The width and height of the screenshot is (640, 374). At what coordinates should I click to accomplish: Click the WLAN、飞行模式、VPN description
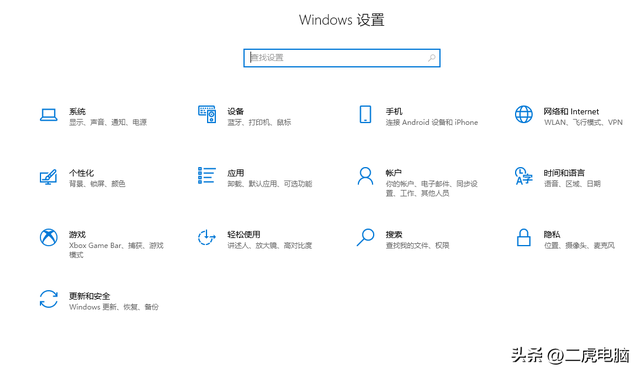pos(583,122)
